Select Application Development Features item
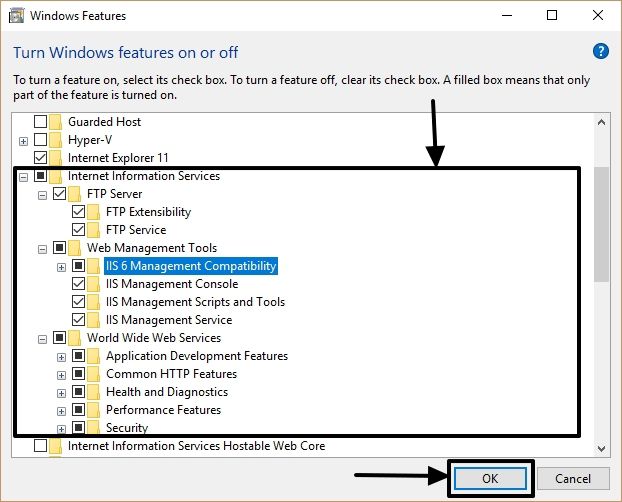622x502 pixels. coord(196,356)
